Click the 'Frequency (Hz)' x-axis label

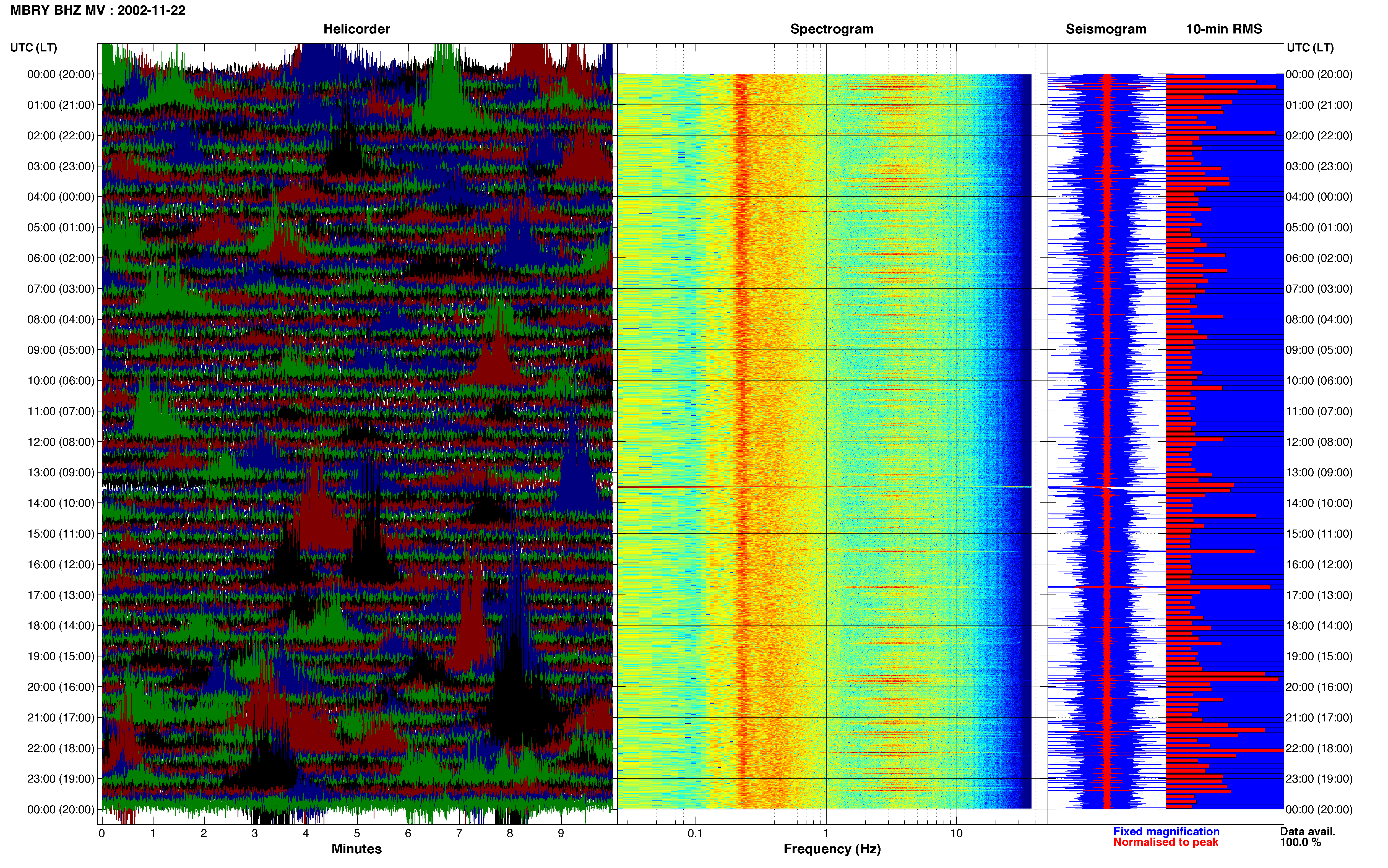832,849
